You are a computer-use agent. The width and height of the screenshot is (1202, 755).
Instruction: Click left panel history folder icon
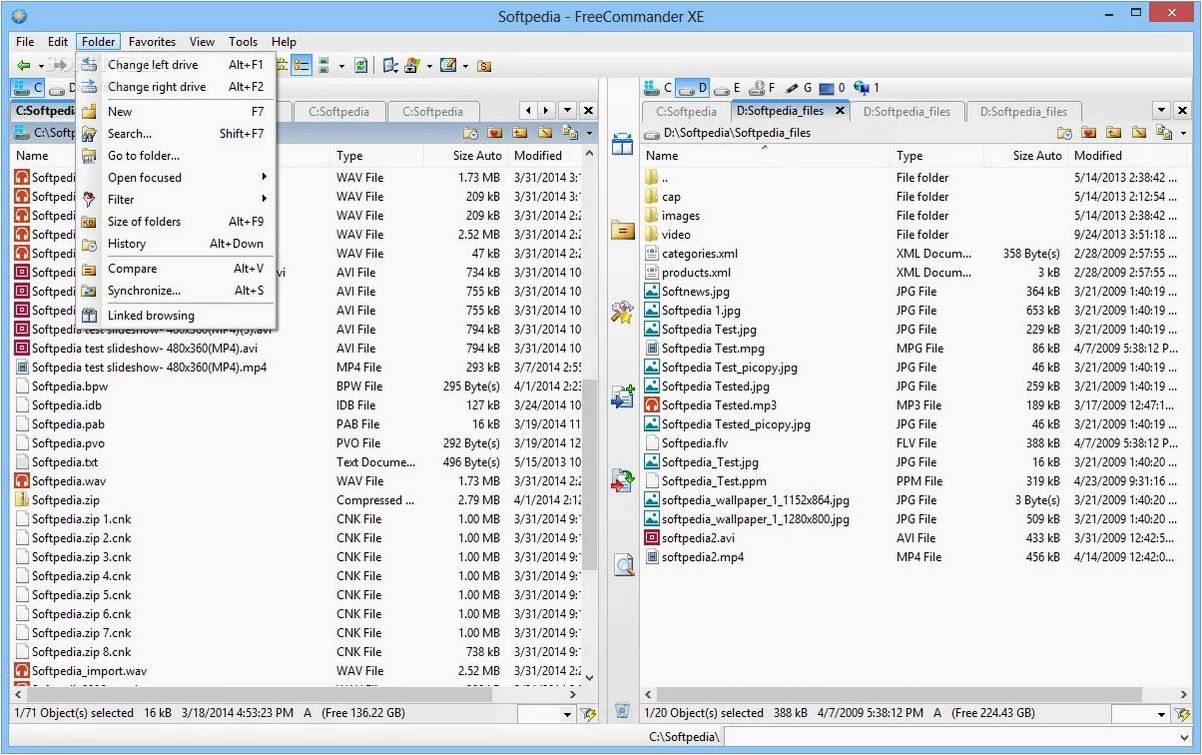point(470,133)
